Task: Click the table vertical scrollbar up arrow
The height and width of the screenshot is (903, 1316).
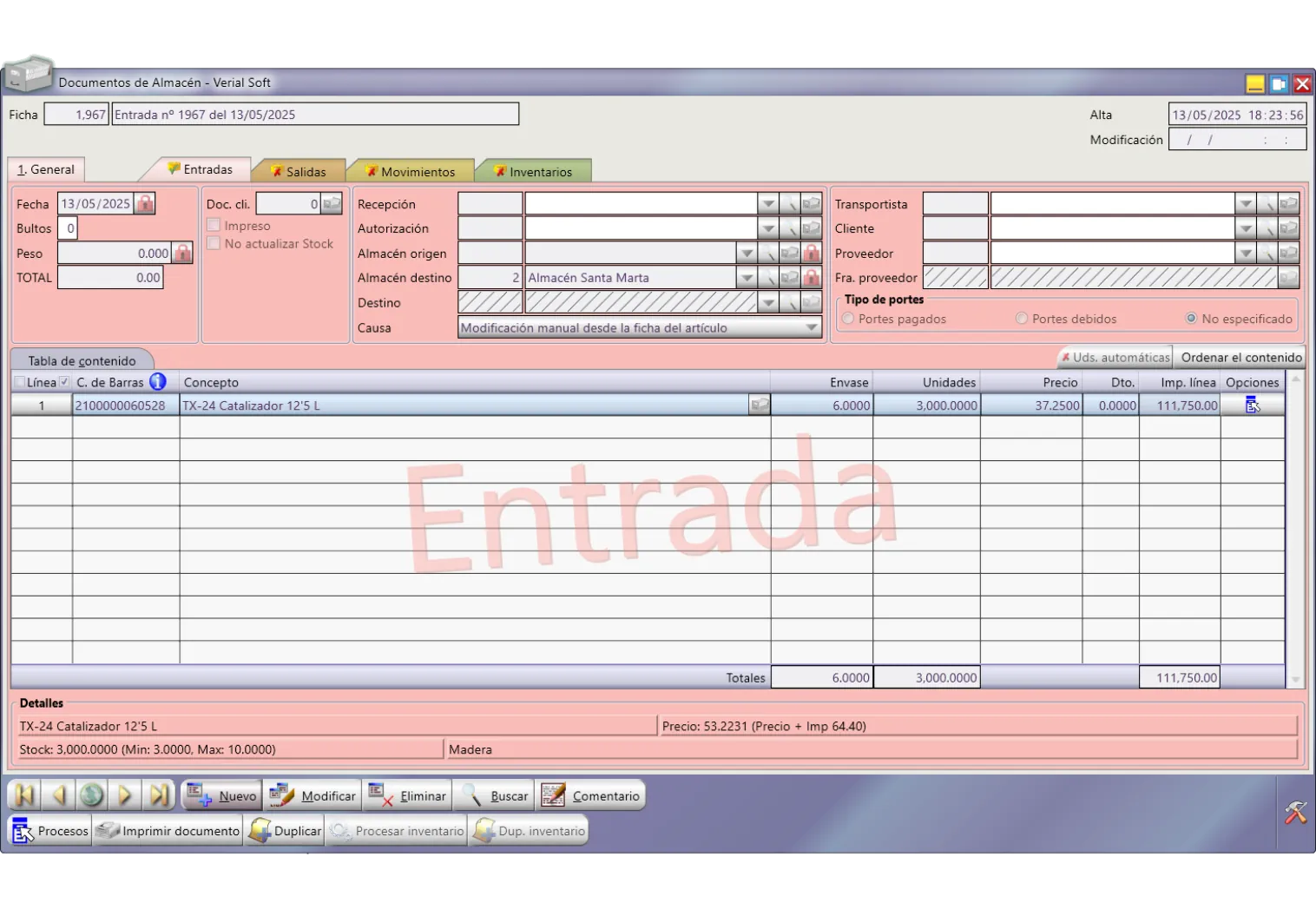Action: [x=1295, y=379]
